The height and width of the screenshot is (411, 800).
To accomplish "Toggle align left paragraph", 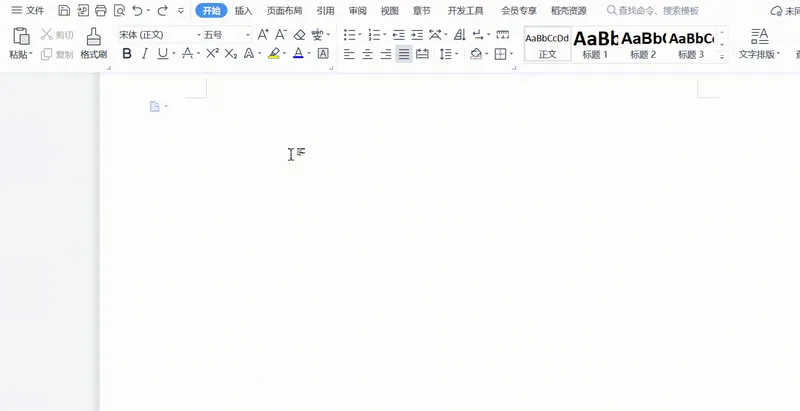I will tap(349, 54).
